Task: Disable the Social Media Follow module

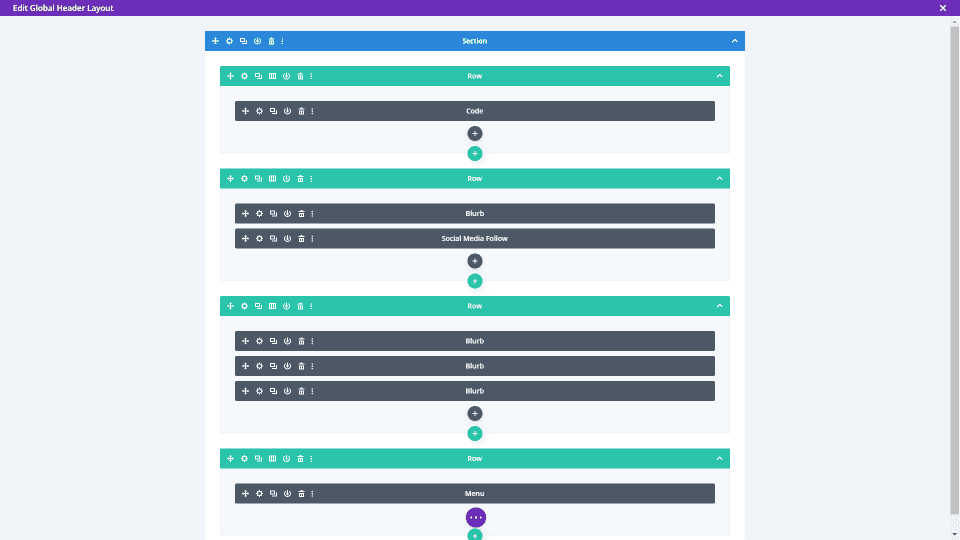Action: coord(287,238)
